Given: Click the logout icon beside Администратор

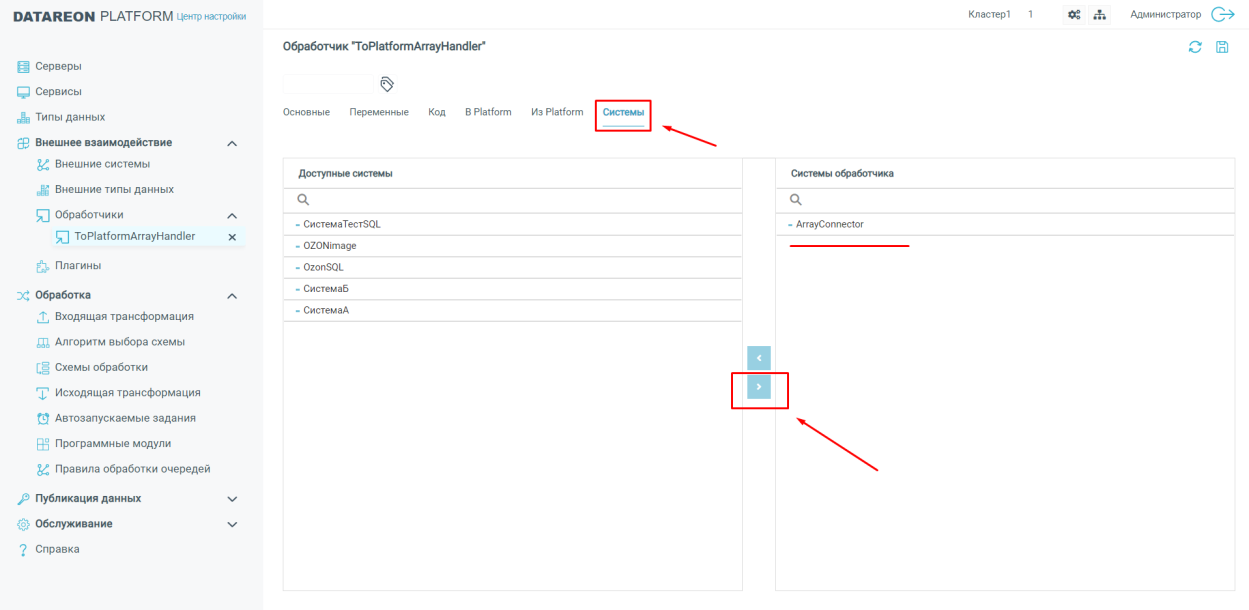Looking at the screenshot, I should pos(1223,15).
